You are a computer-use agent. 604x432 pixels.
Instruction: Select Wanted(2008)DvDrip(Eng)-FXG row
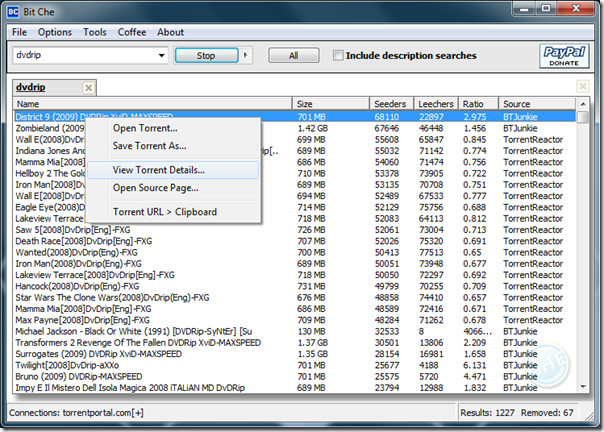(295, 252)
